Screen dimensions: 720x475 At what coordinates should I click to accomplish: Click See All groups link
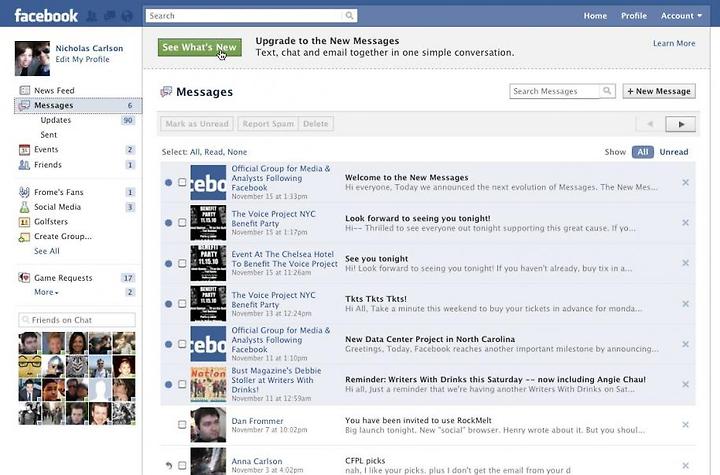[46, 251]
